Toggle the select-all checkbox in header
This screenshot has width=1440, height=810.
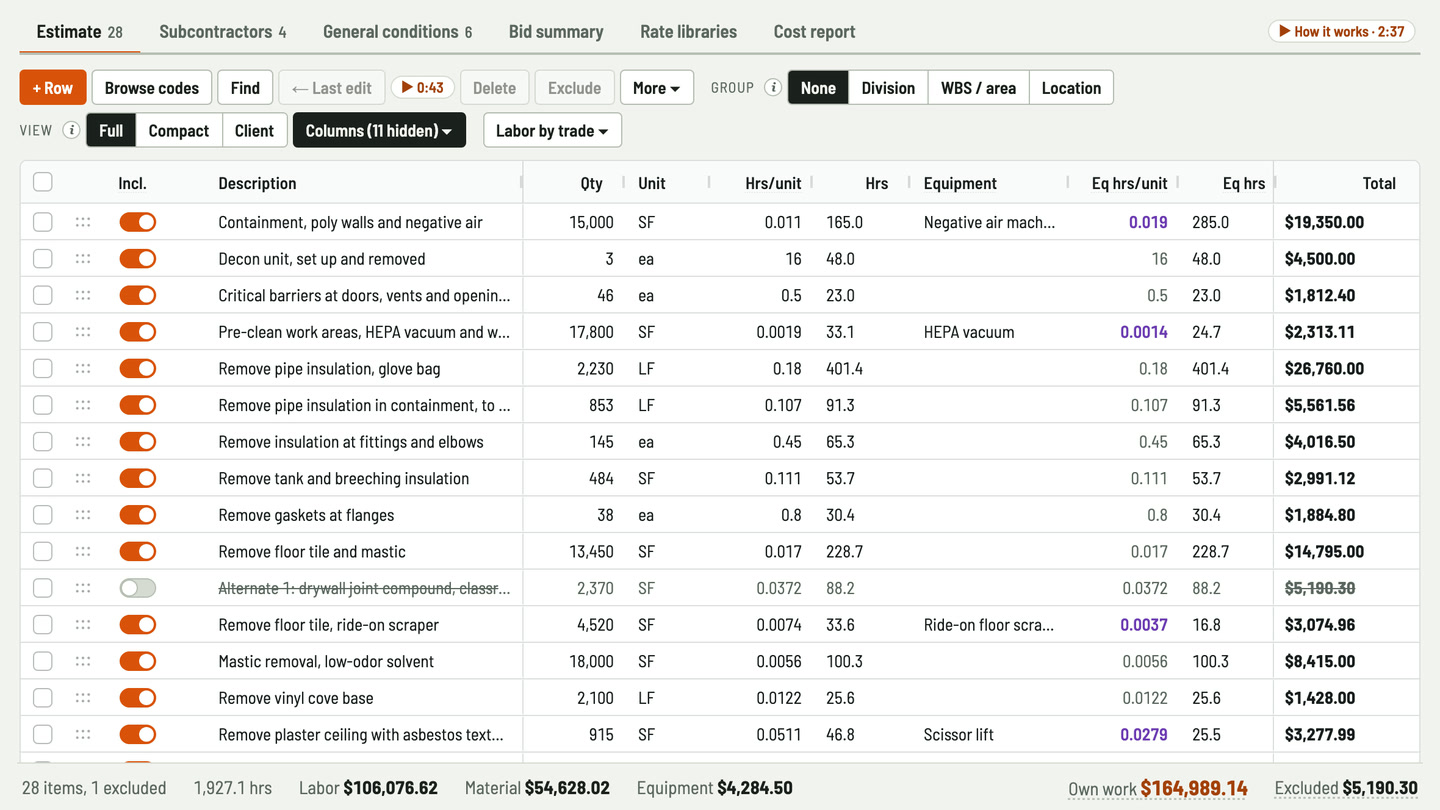click(x=43, y=182)
